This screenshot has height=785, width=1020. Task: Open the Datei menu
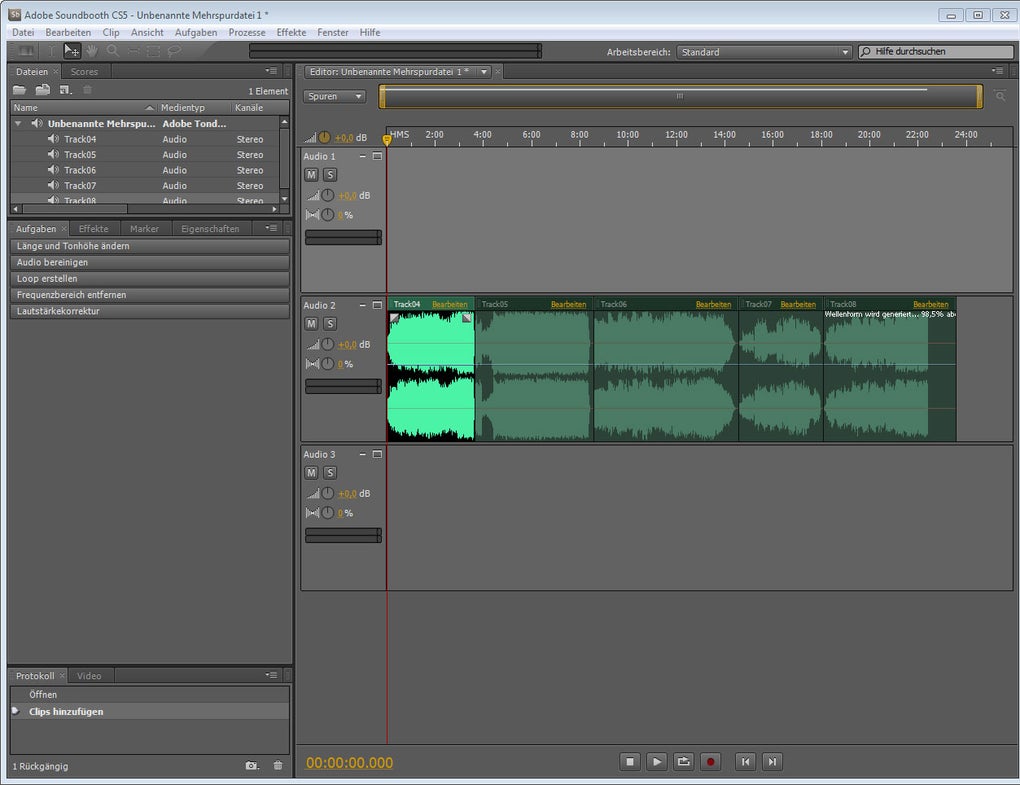click(23, 32)
